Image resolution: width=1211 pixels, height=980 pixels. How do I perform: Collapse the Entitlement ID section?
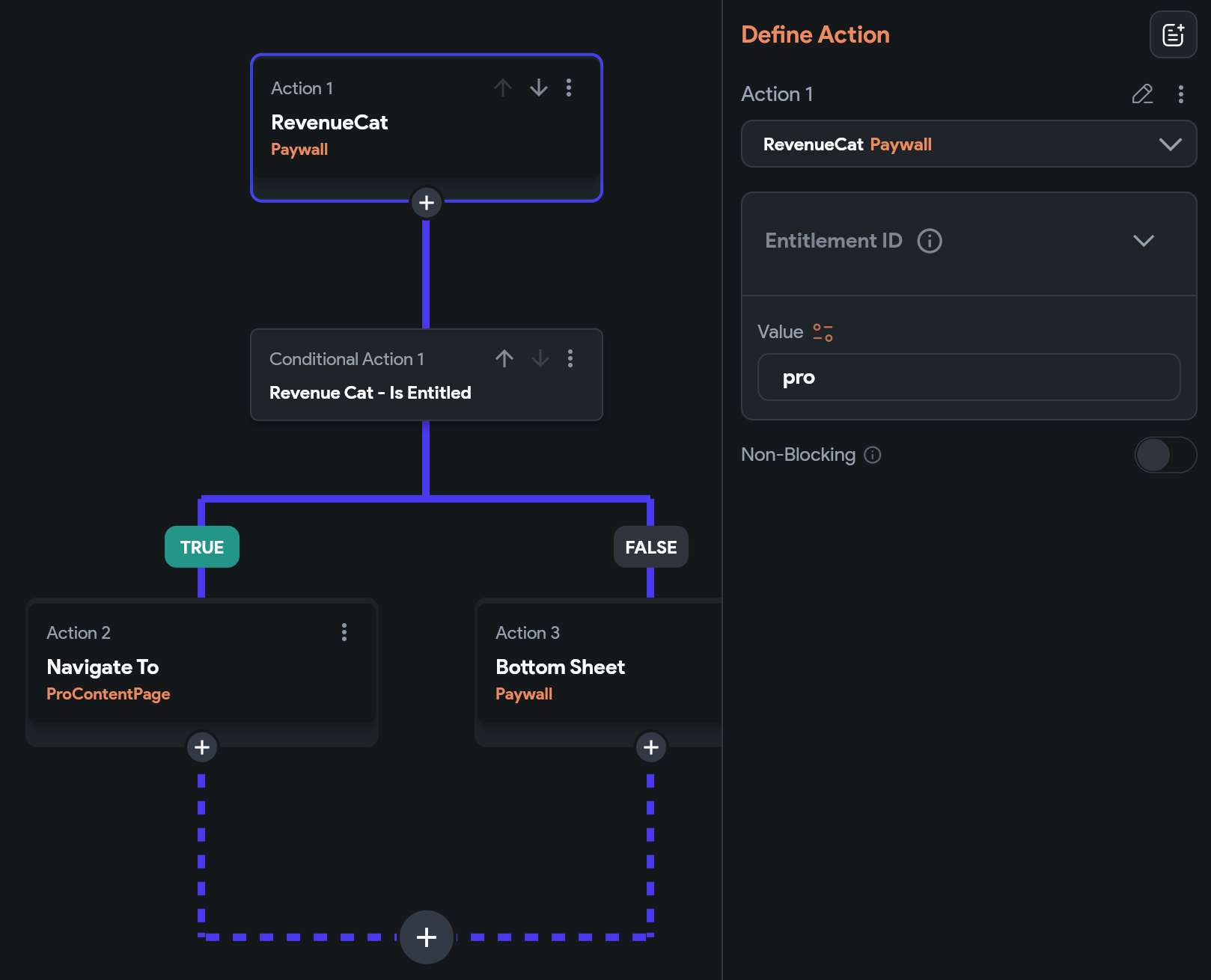click(x=1144, y=241)
